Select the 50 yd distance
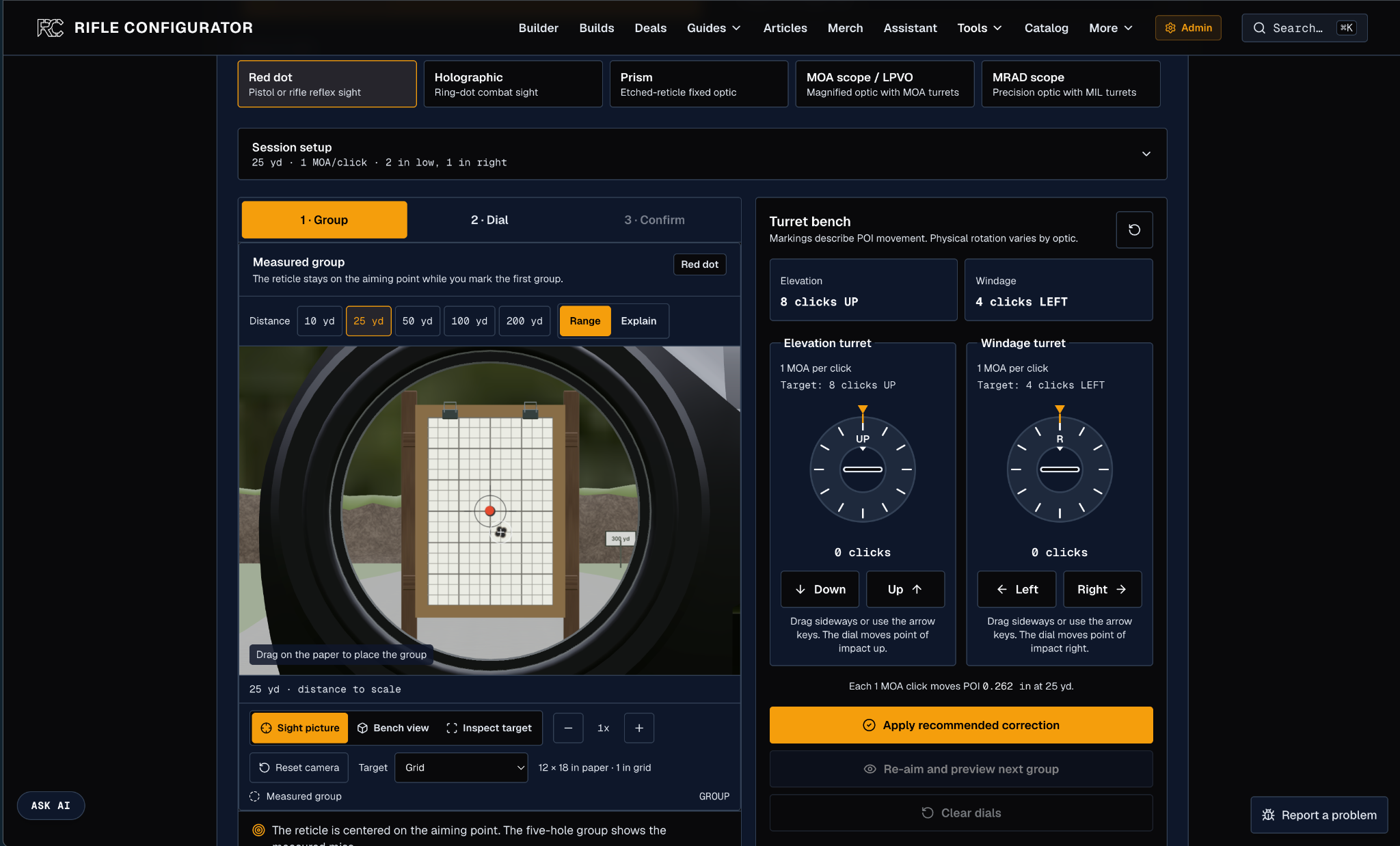Screen dimensions: 1400x846 (x=417, y=321)
